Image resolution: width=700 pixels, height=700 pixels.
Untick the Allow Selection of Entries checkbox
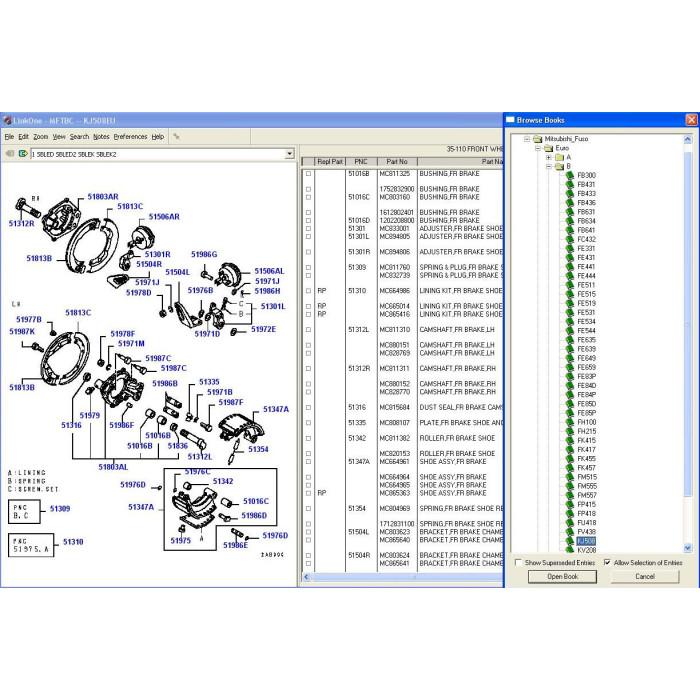607,562
